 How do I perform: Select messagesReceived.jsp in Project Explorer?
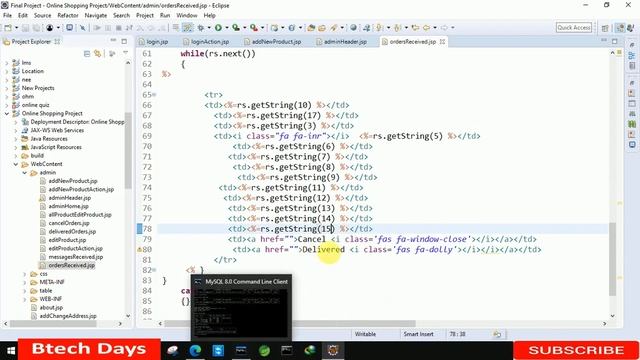pyautogui.click(x=76, y=257)
